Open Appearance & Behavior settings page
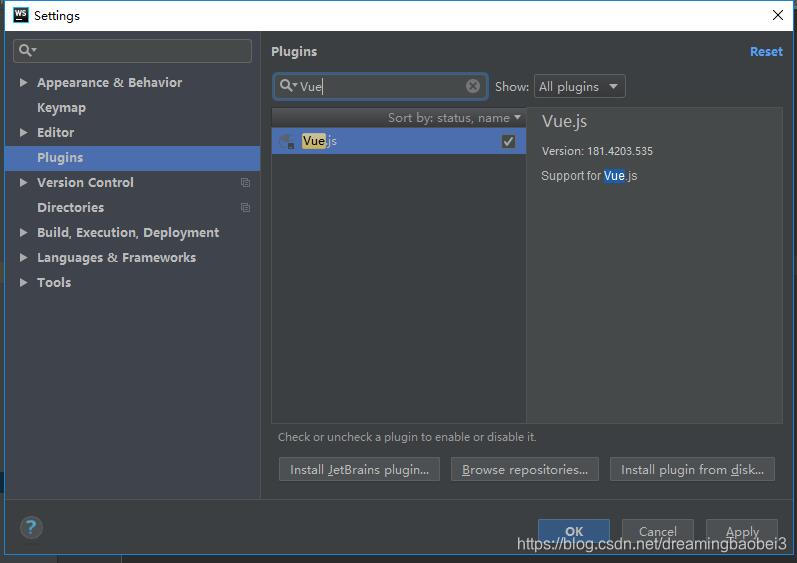The image size is (797, 563). tap(109, 82)
